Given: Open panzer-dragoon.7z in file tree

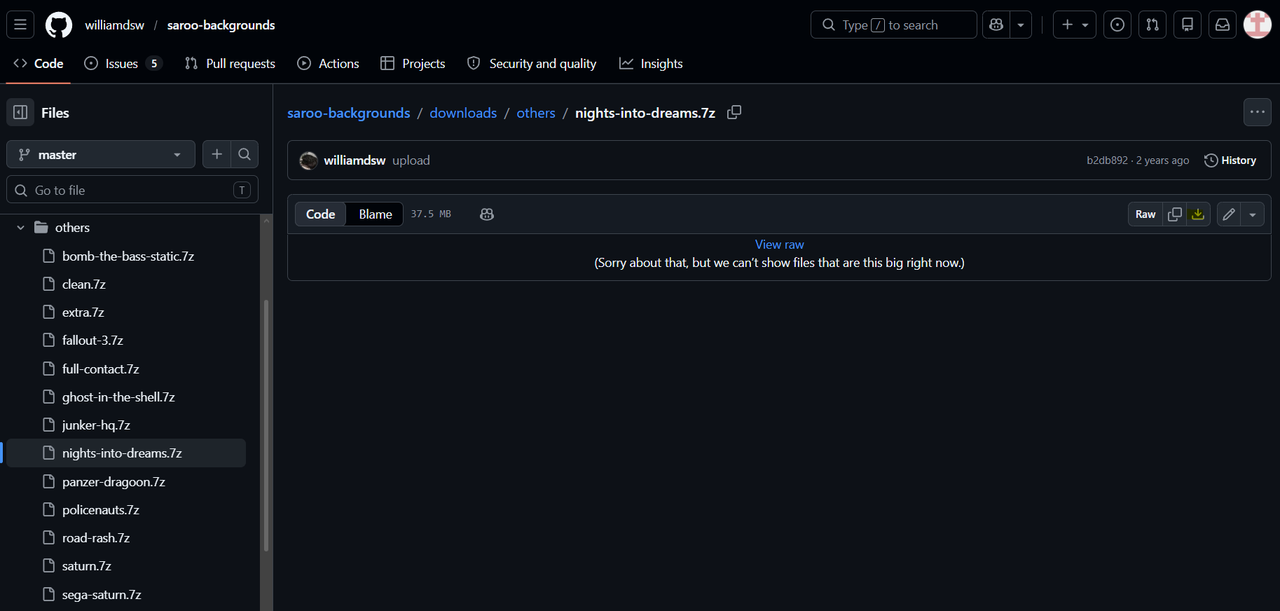Looking at the screenshot, I should point(113,481).
